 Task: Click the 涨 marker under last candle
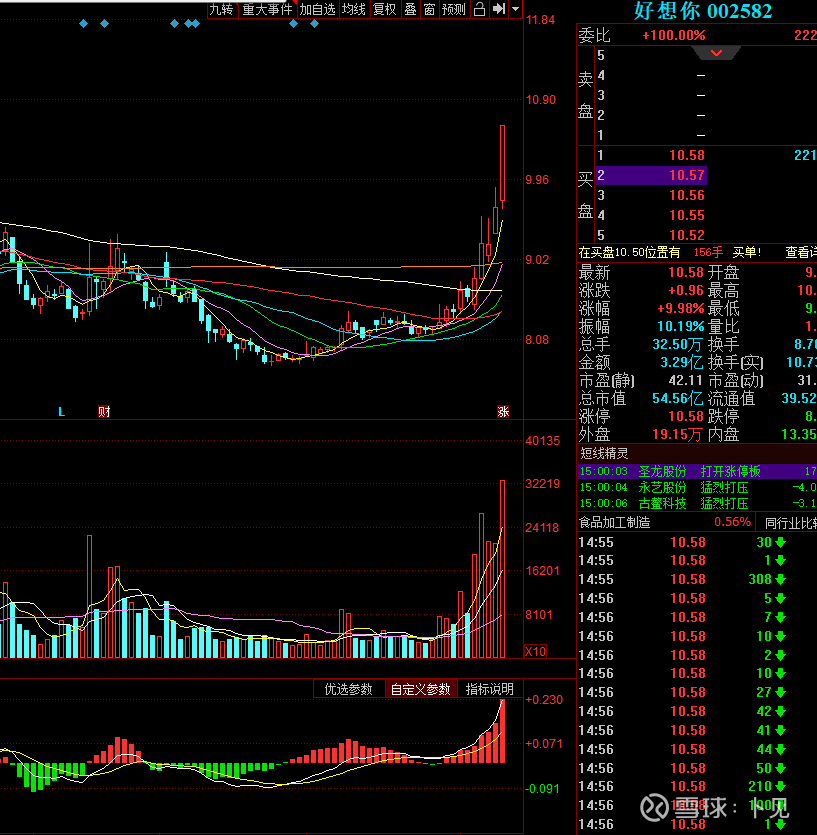[503, 412]
